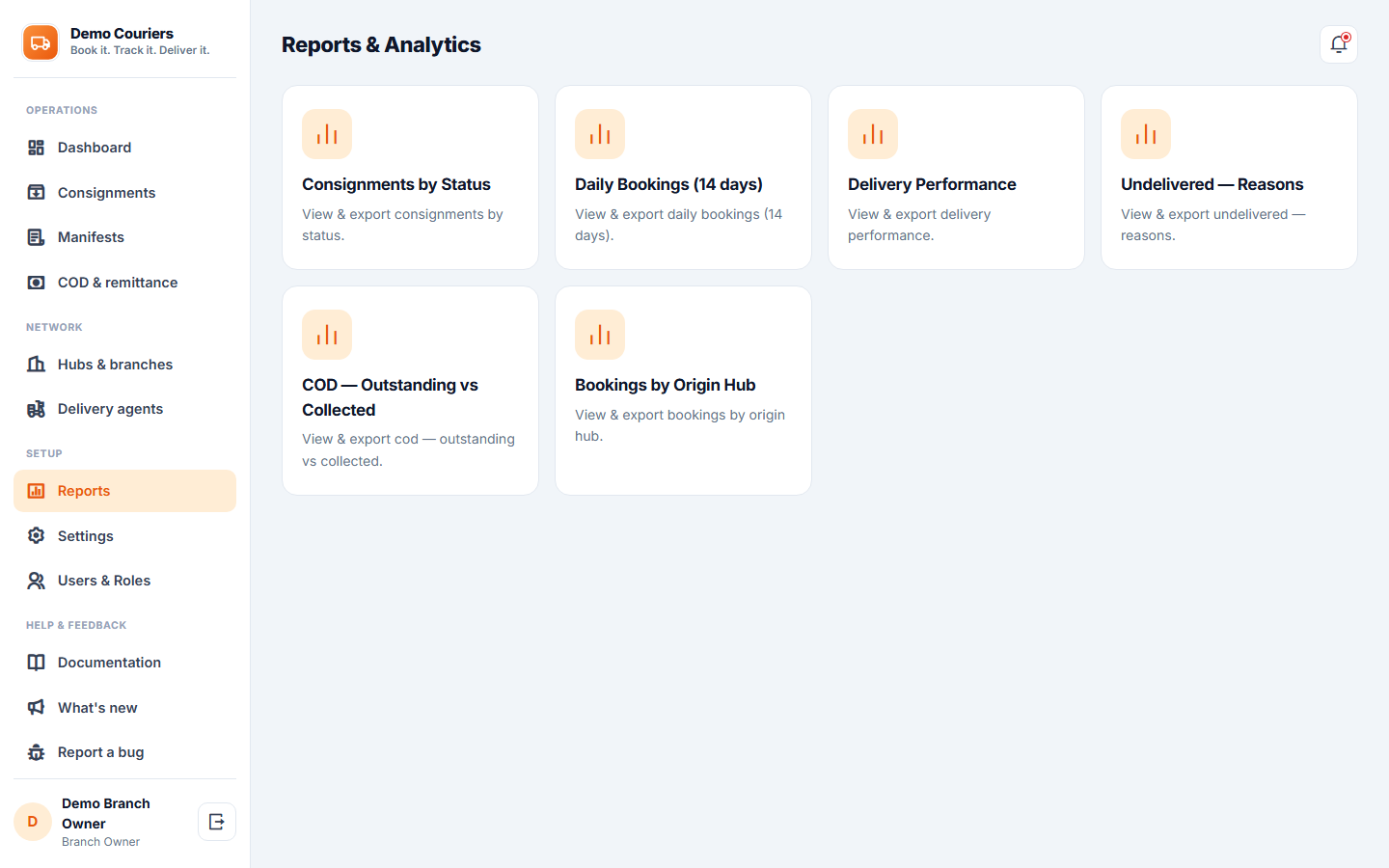The image size is (1389, 868).
Task: Open Undelivered — Reasons report title
Action: pyautogui.click(x=1212, y=184)
